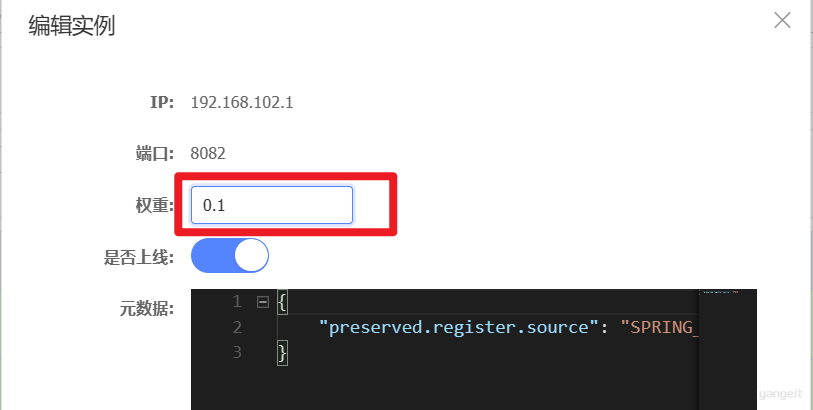Click the 192.168.102.1 IP address text
Screen dimensions: 813x410
pyautogui.click(x=242, y=102)
